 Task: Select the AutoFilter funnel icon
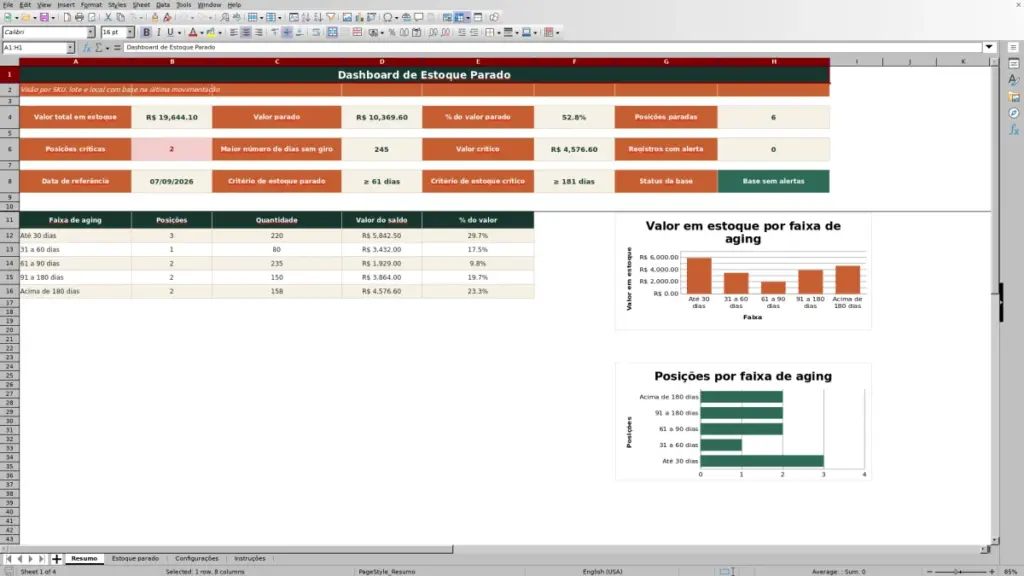tap(330, 17)
